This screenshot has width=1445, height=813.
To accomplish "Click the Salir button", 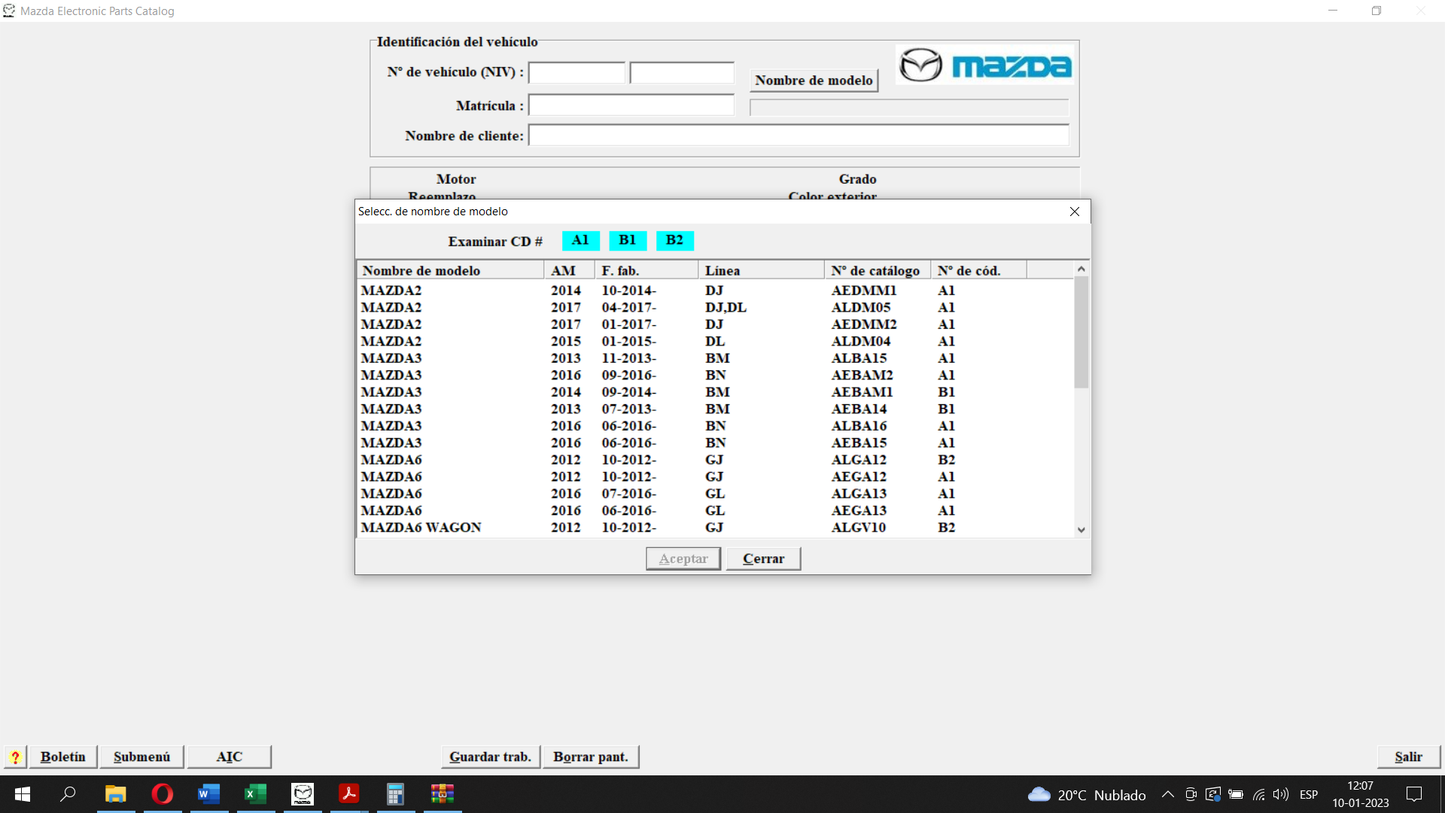I will click(x=1409, y=757).
